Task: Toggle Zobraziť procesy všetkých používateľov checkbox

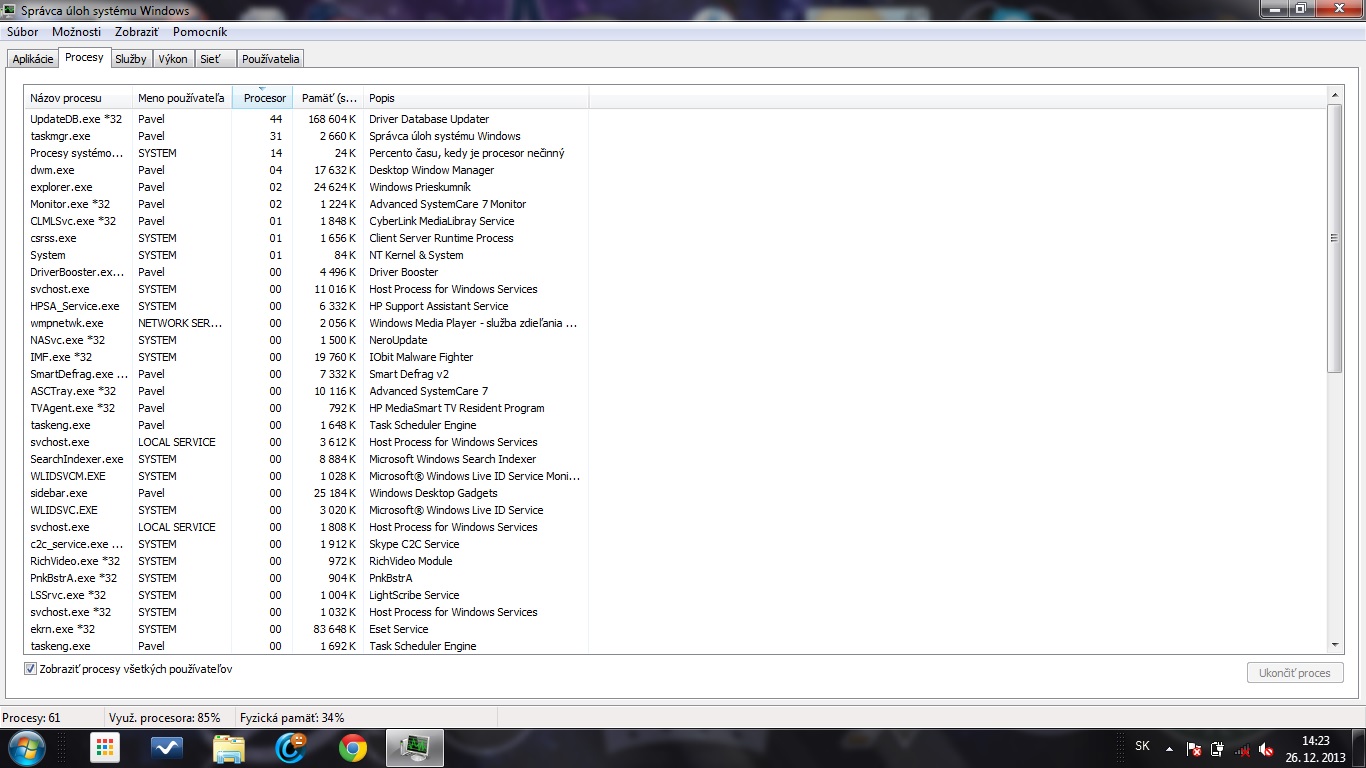Action: pyautogui.click(x=31, y=669)
